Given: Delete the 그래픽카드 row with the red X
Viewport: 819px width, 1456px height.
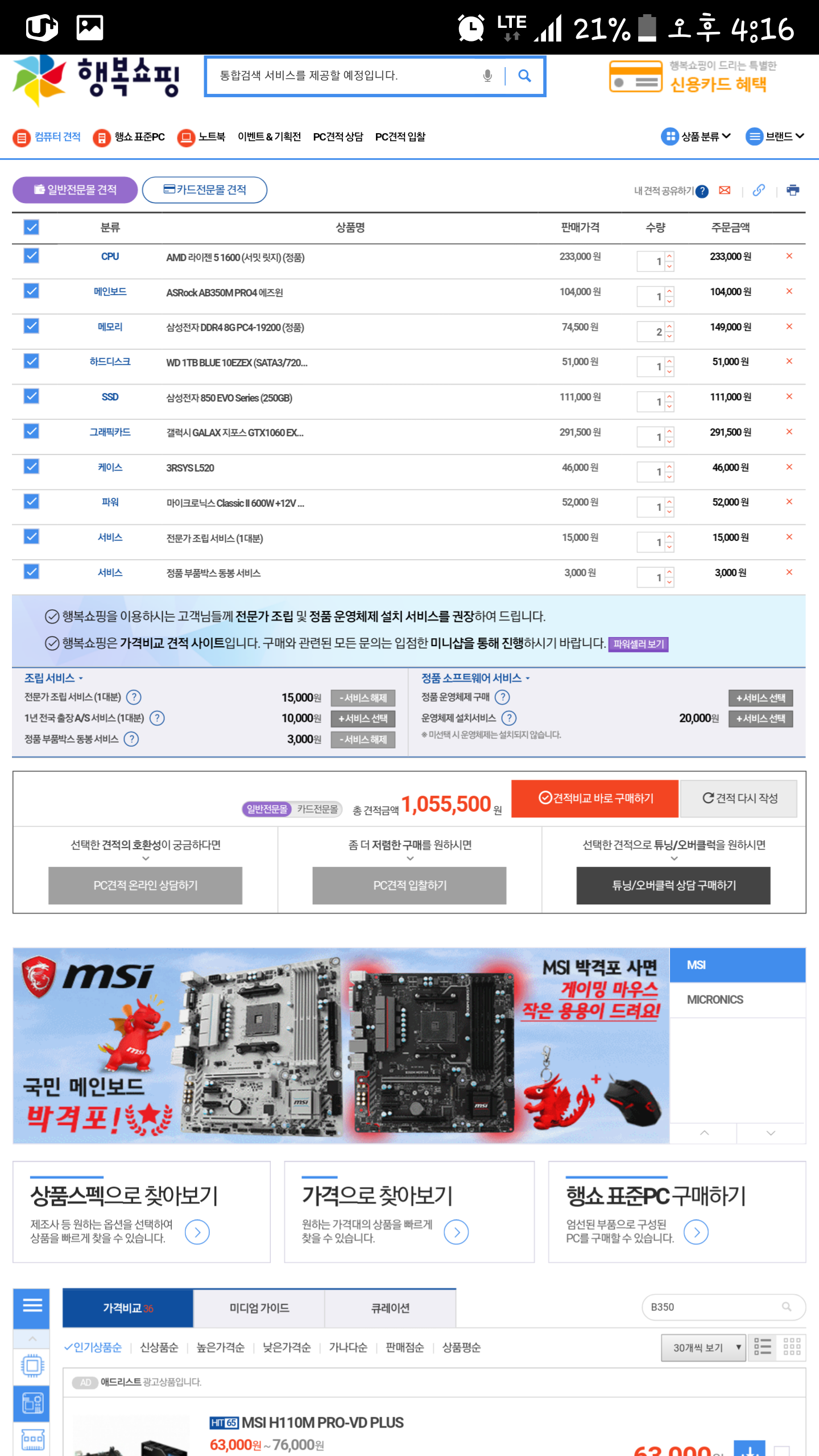Looking at the screenshot, I should point(789,432).
